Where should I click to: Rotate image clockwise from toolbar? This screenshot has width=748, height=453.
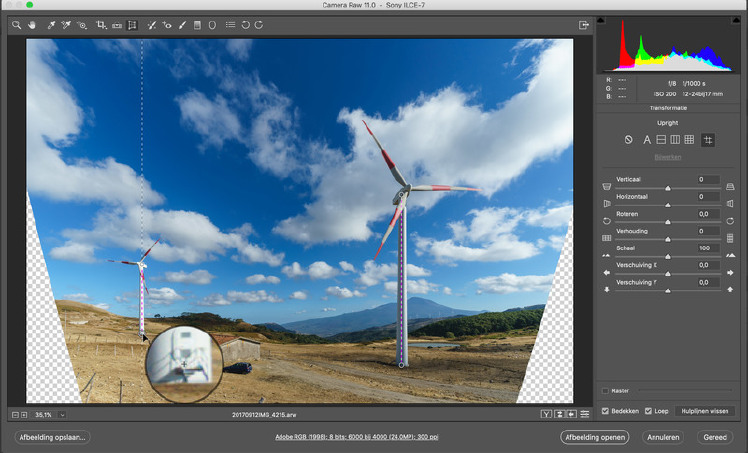pos(259,25)
